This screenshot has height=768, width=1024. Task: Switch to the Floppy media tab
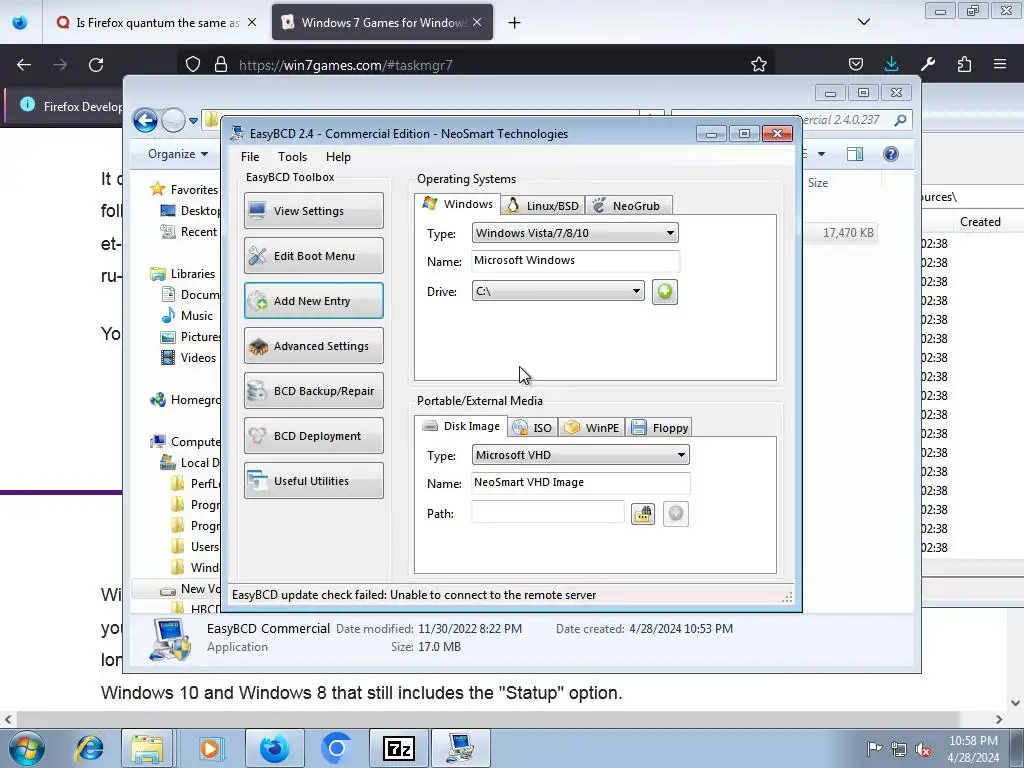(x=659, y=428)
